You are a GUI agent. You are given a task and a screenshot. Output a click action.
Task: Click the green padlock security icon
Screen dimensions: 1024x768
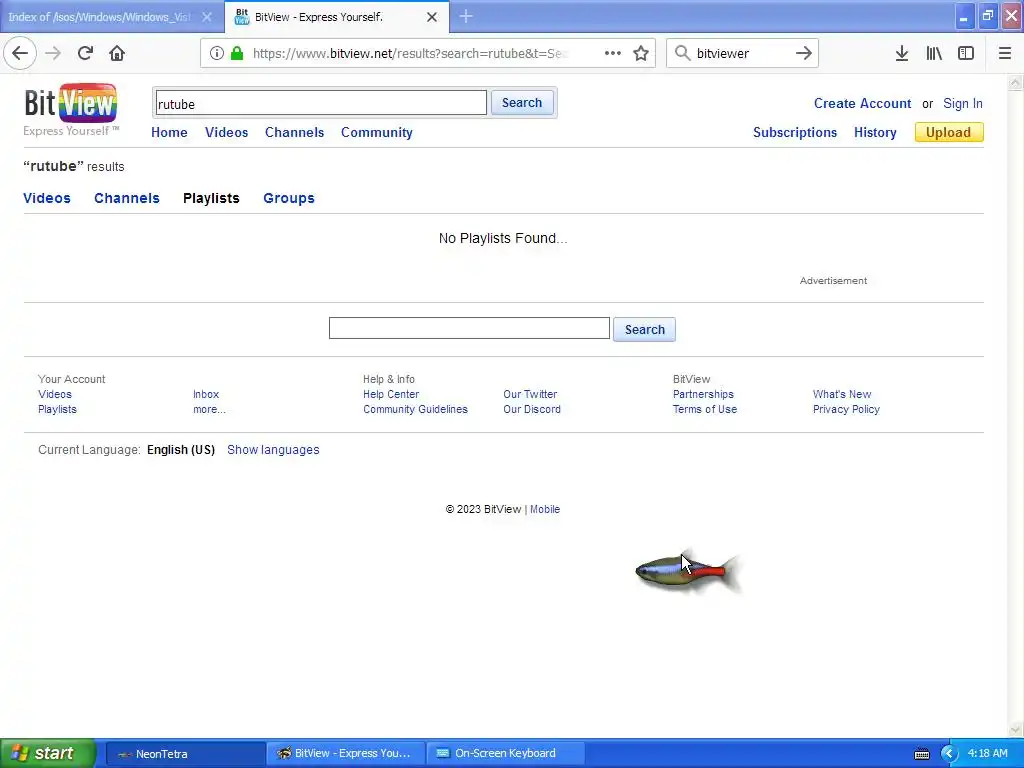(237, 54)
